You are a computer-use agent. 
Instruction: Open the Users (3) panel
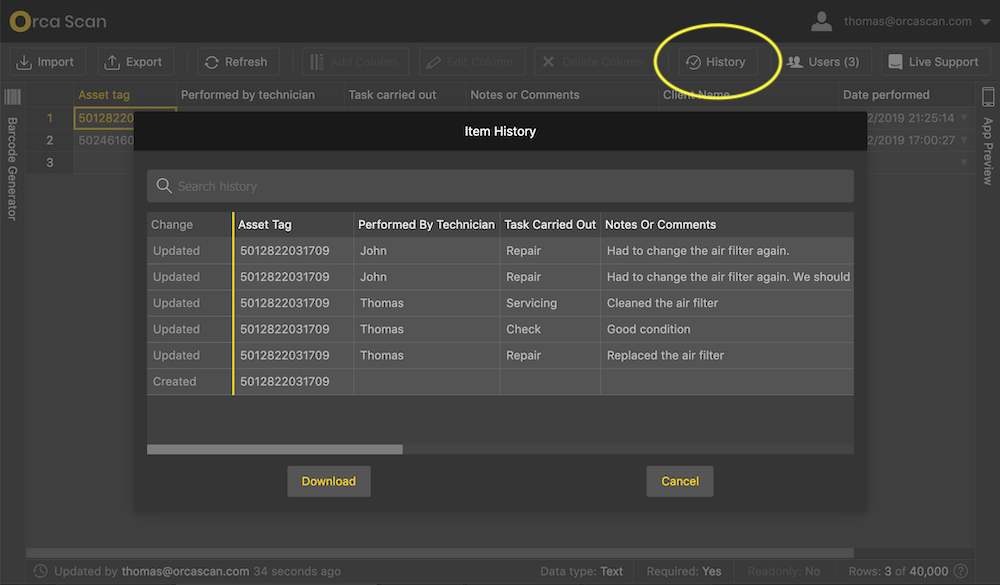823,62
